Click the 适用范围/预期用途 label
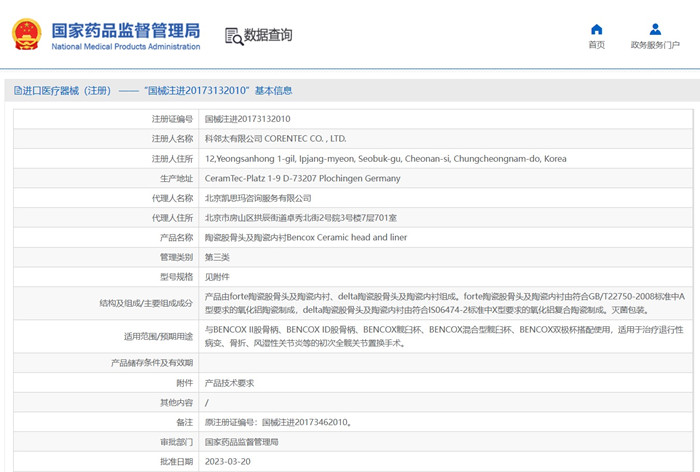Image resolution: width=700 pixels, height=472 pixels. tap(158, 336)
